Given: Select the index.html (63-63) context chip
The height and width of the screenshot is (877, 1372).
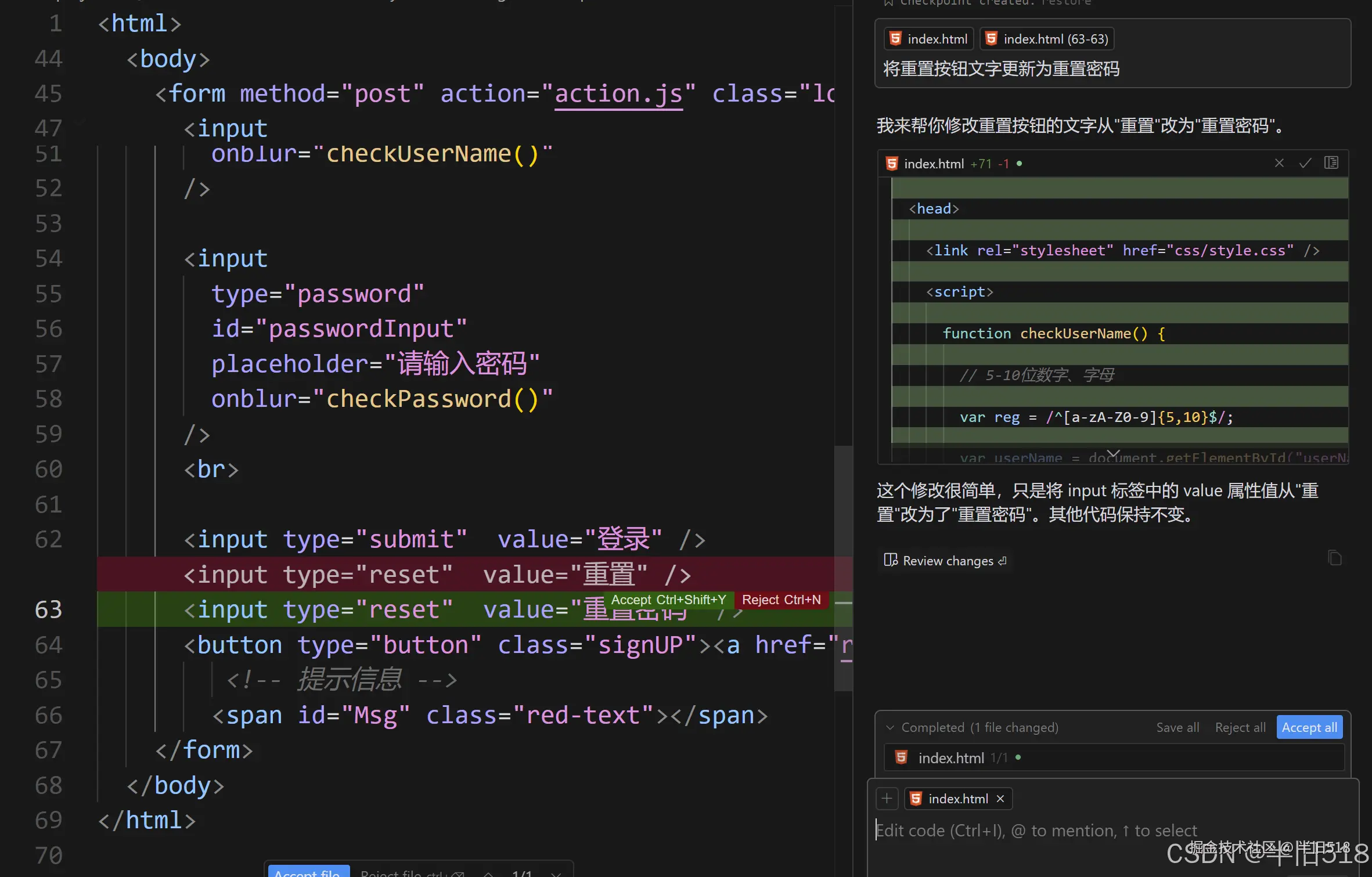Looking at the screenshot, I should (x=1047, y=39).
